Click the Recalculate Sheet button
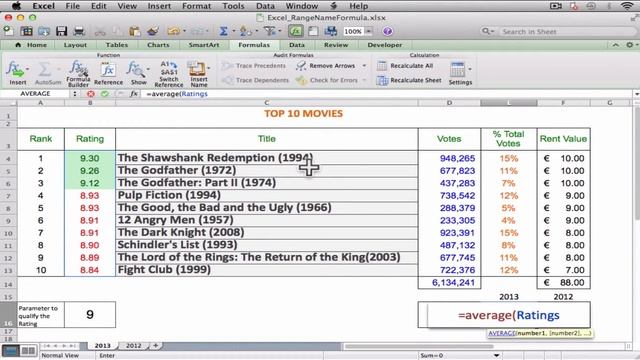 click(x=409, y=80)
